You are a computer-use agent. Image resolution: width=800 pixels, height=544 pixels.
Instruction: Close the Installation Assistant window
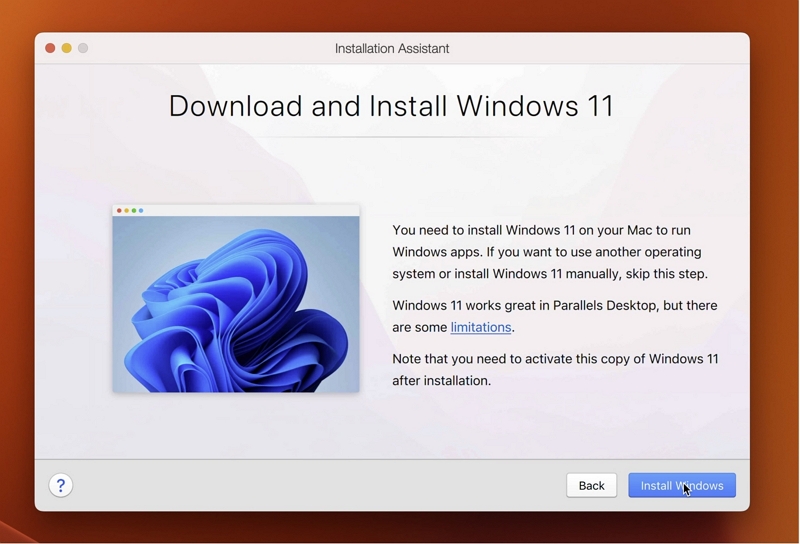coord(50,48)
